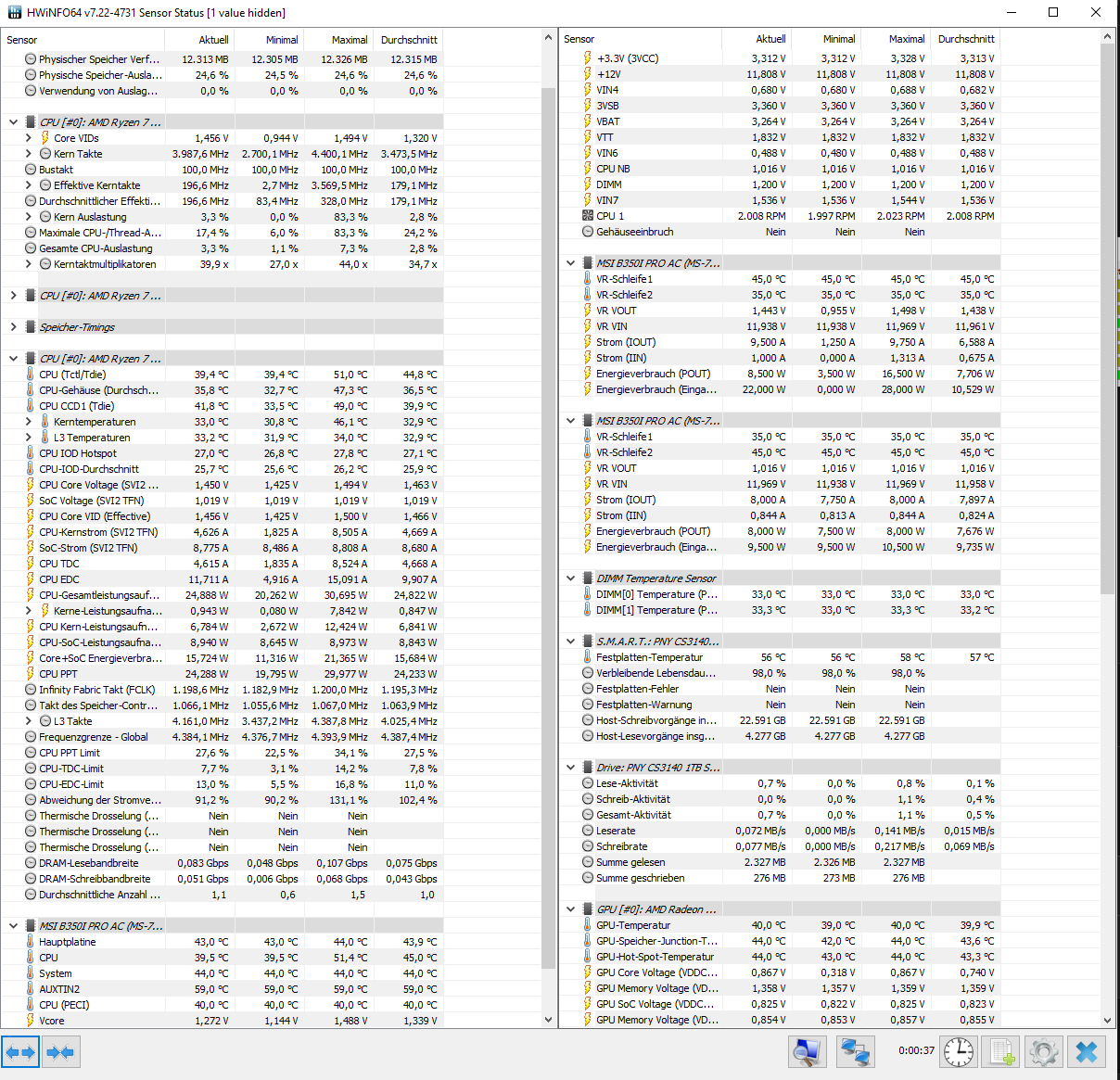The width and height of the screenshot is (1120, 1080).
Task: Click the left pane scroll-down arrow
Action: (548, 1019)
